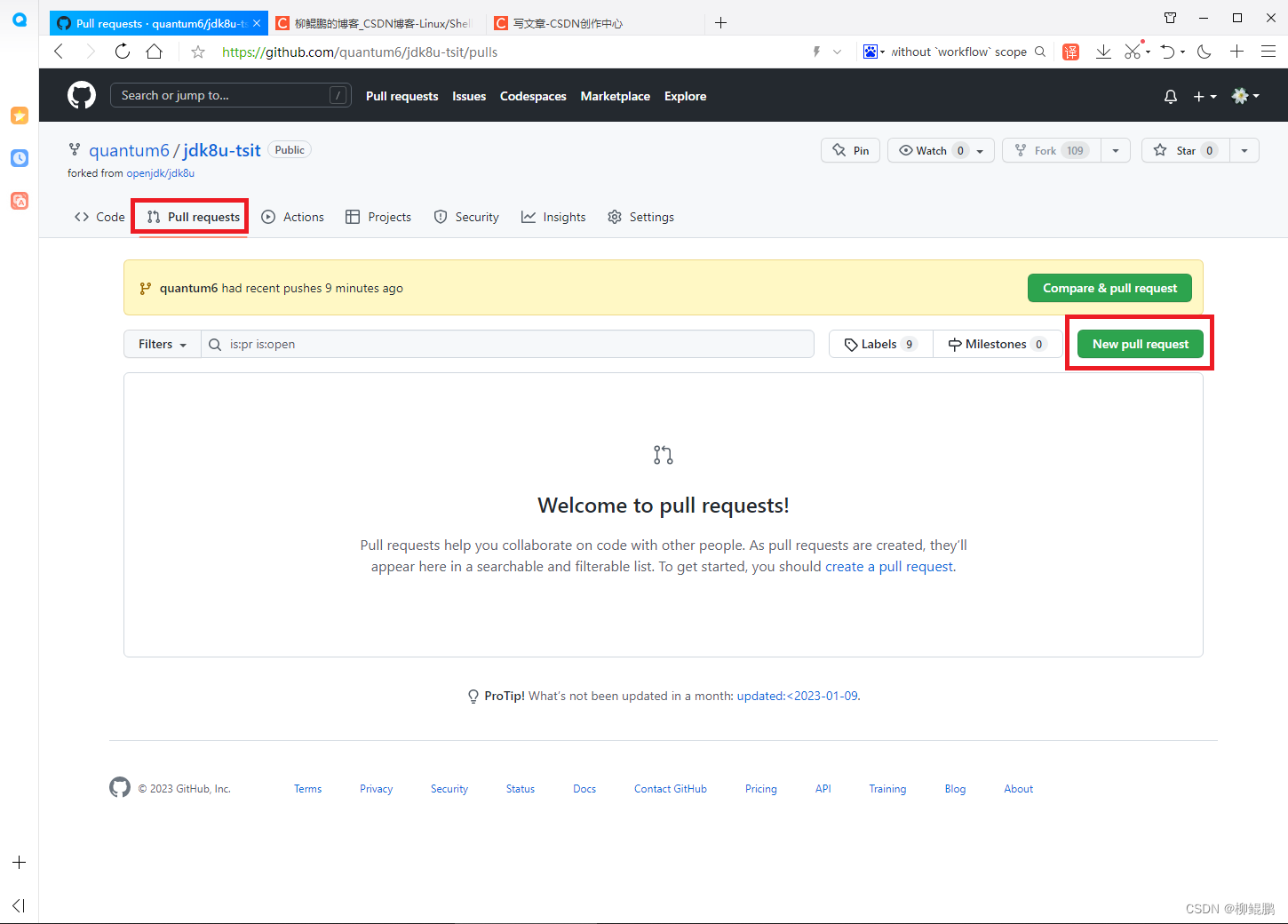This screenshot has width=1288, height=924.
Task: Open the browser download manager icon
Action: coord(1103,52)
